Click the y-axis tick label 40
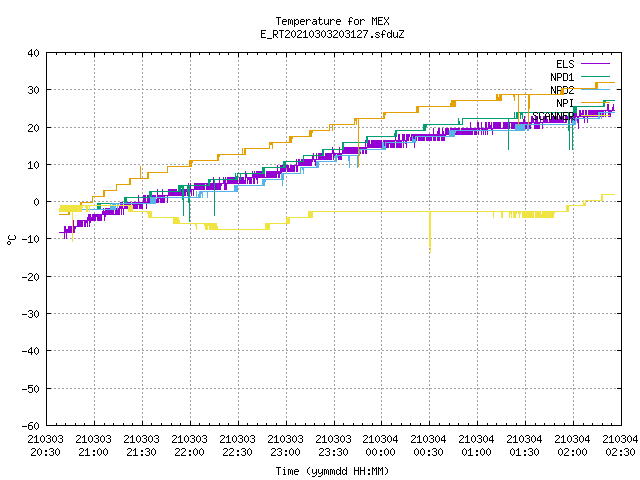Image resolution: width=640 pixels, height=480 pixels. (x=33, y=53)
